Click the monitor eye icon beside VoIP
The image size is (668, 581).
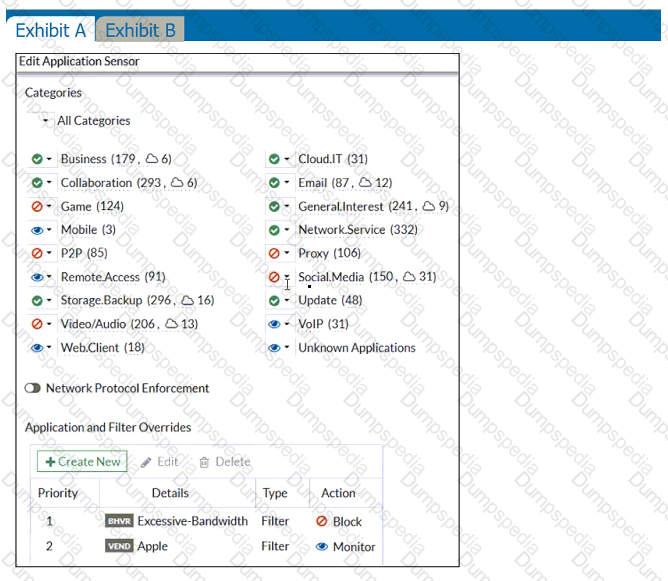coord(274,324)
